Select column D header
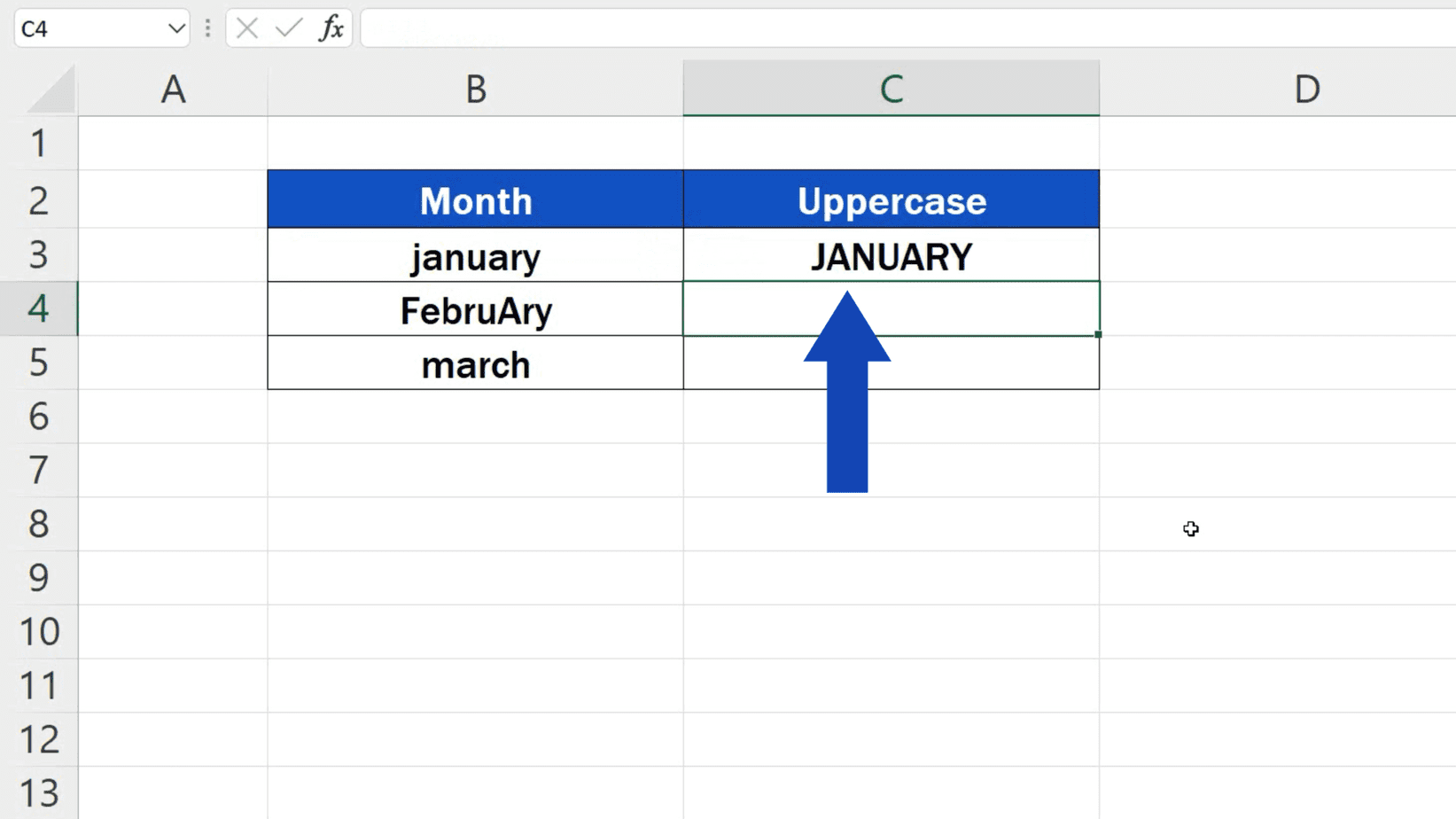 [1305, 89]
